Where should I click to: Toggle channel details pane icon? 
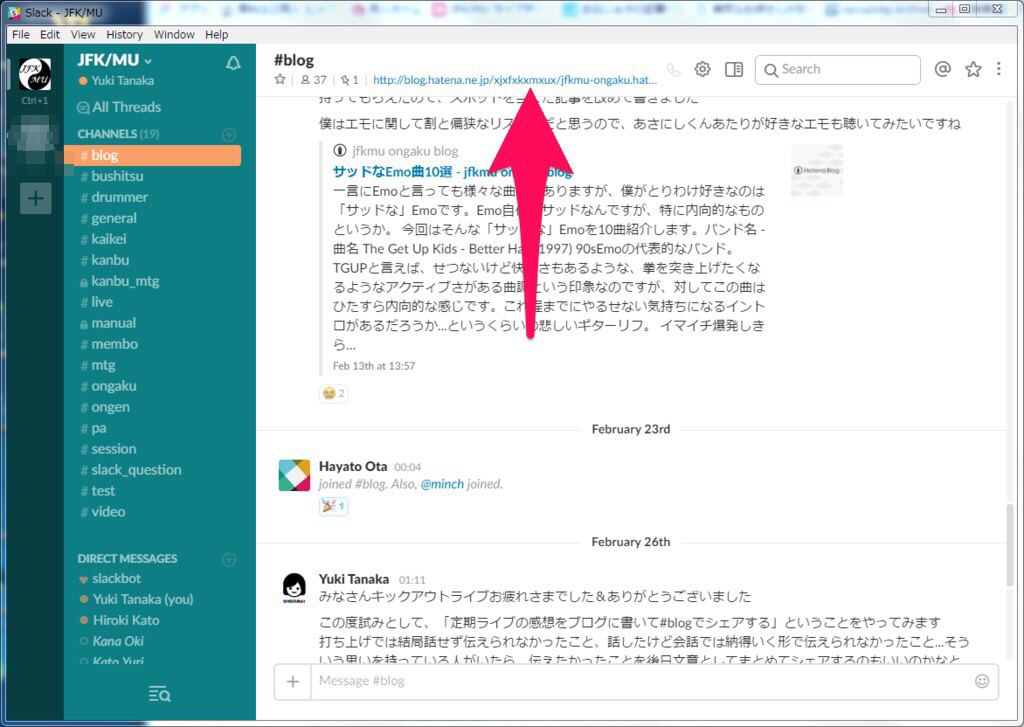coord(734,69)
